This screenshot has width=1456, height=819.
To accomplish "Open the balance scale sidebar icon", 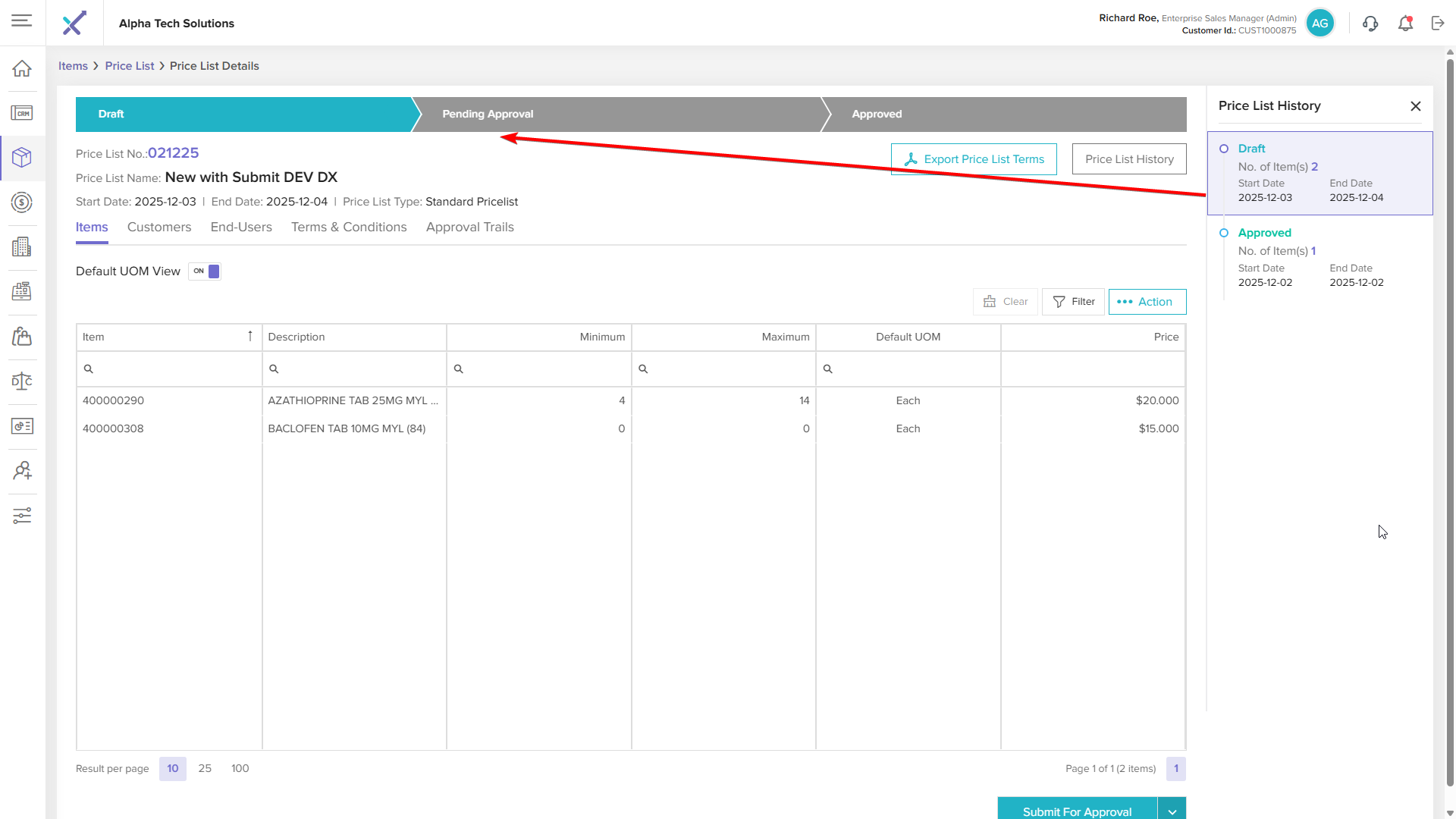I will pos(22,381).
